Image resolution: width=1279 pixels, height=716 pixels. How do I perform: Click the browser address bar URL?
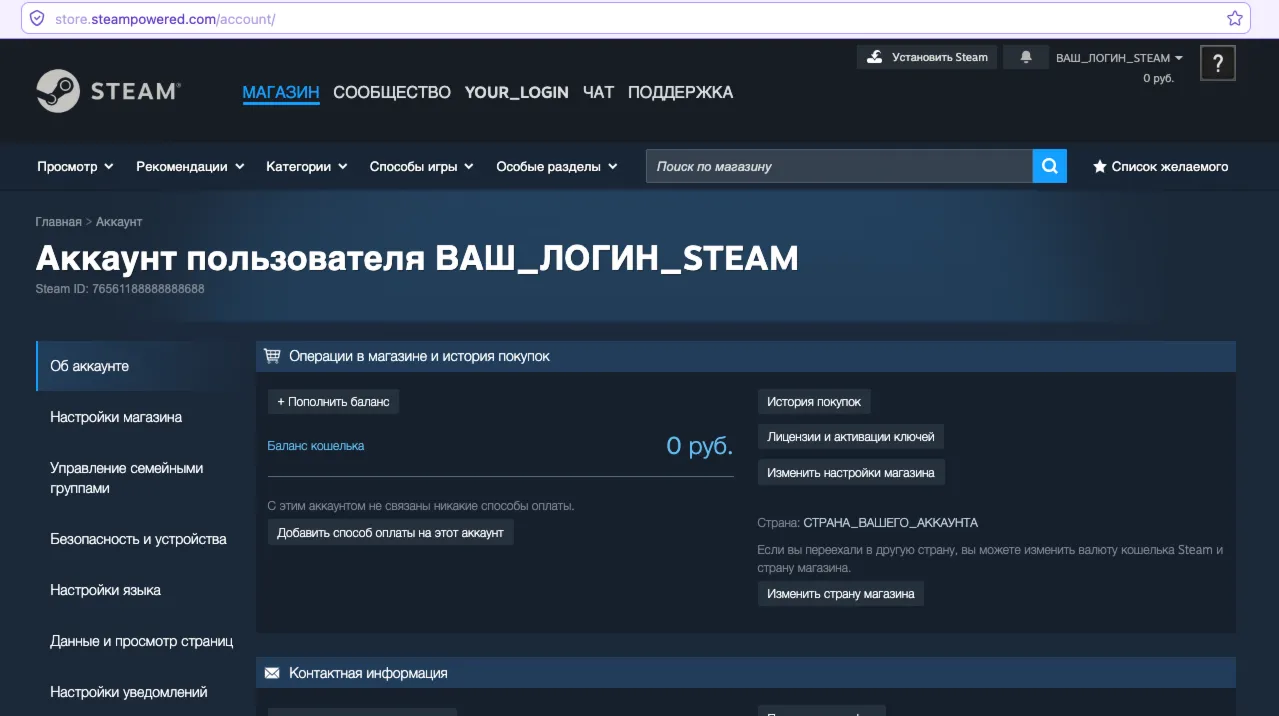click(165, 19)
